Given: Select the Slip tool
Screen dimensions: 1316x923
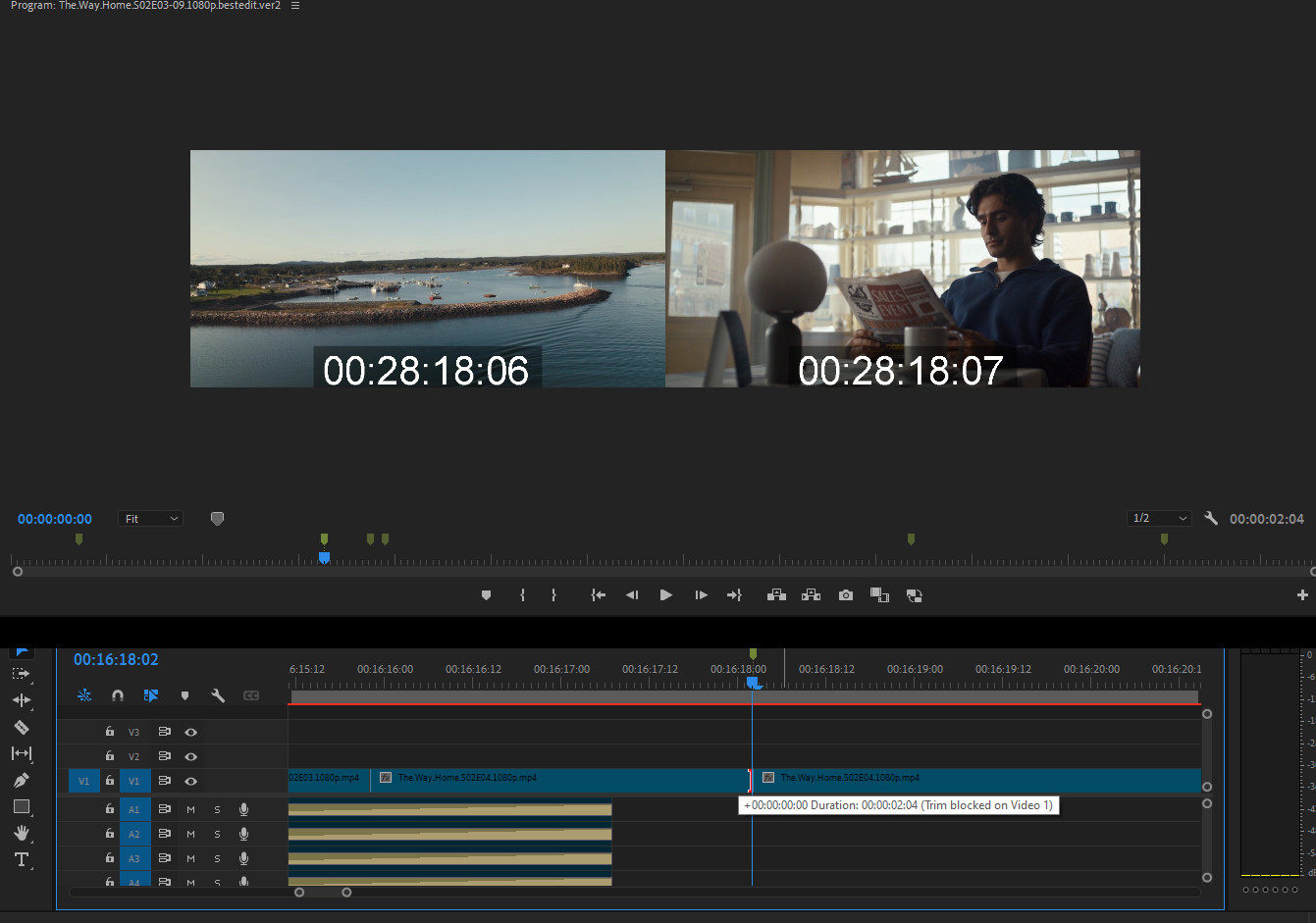Looking at the screenshot, I should point(21,753).
